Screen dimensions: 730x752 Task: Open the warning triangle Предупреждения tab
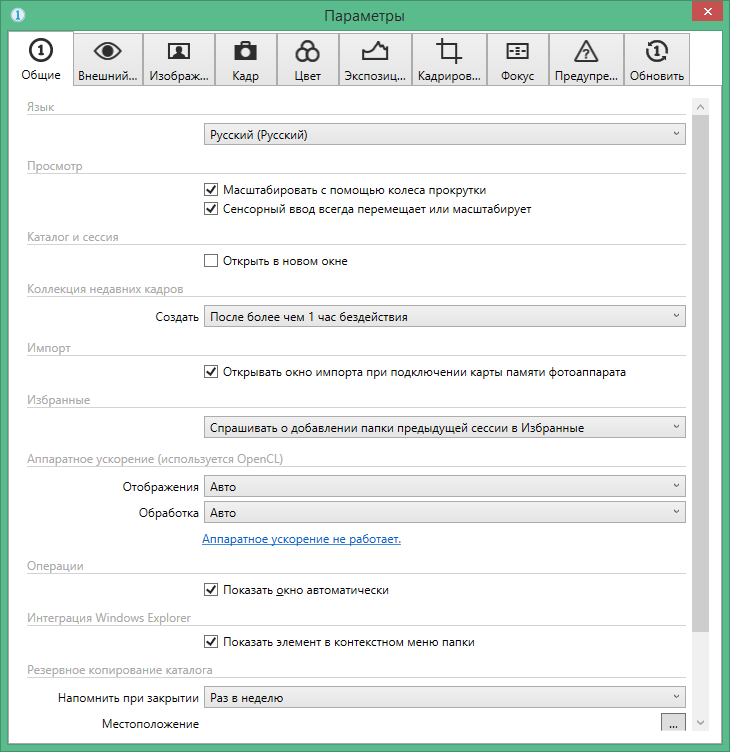586,59
